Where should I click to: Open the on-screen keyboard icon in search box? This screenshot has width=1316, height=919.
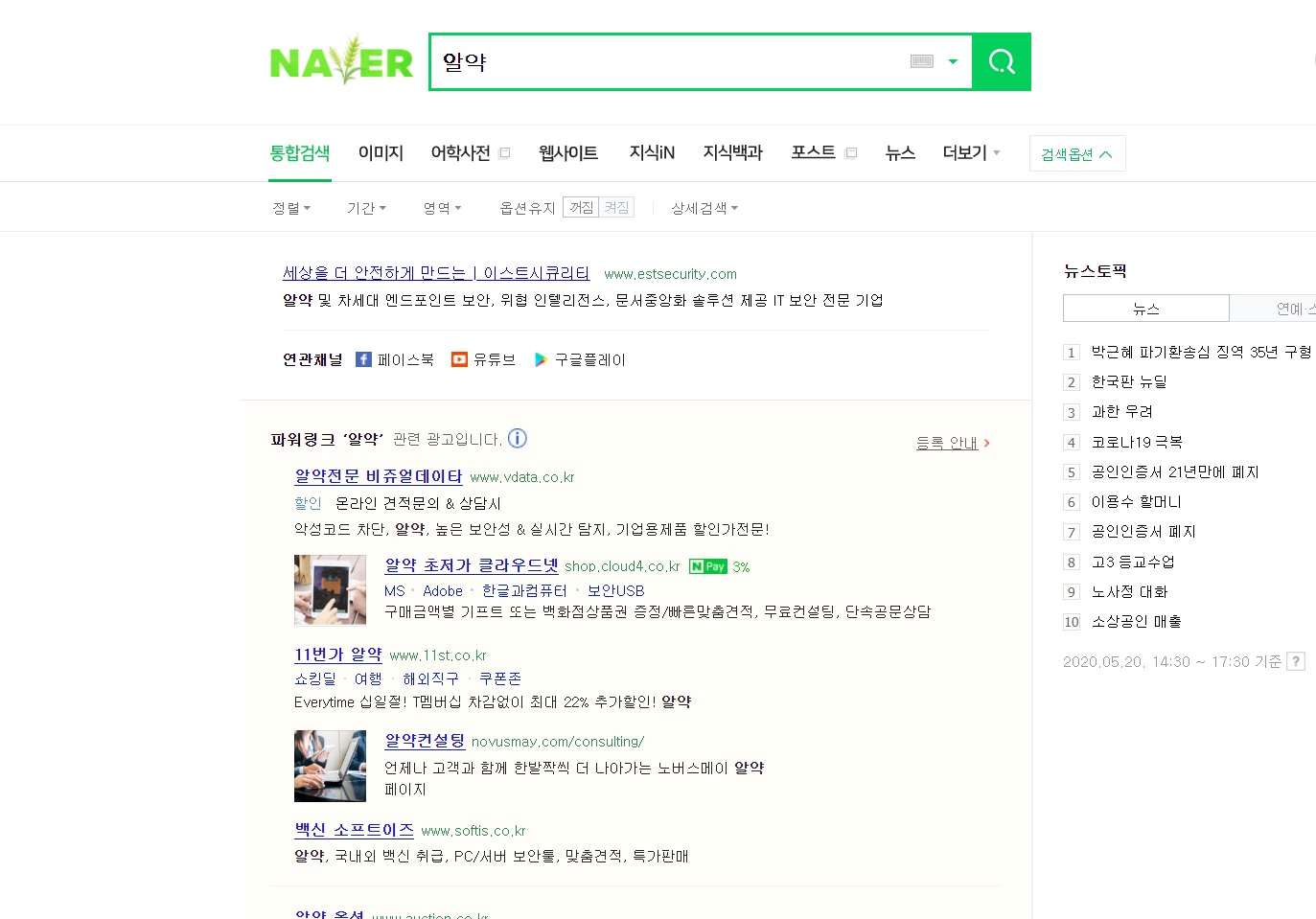pyautogui.click(x=922, y=61)
